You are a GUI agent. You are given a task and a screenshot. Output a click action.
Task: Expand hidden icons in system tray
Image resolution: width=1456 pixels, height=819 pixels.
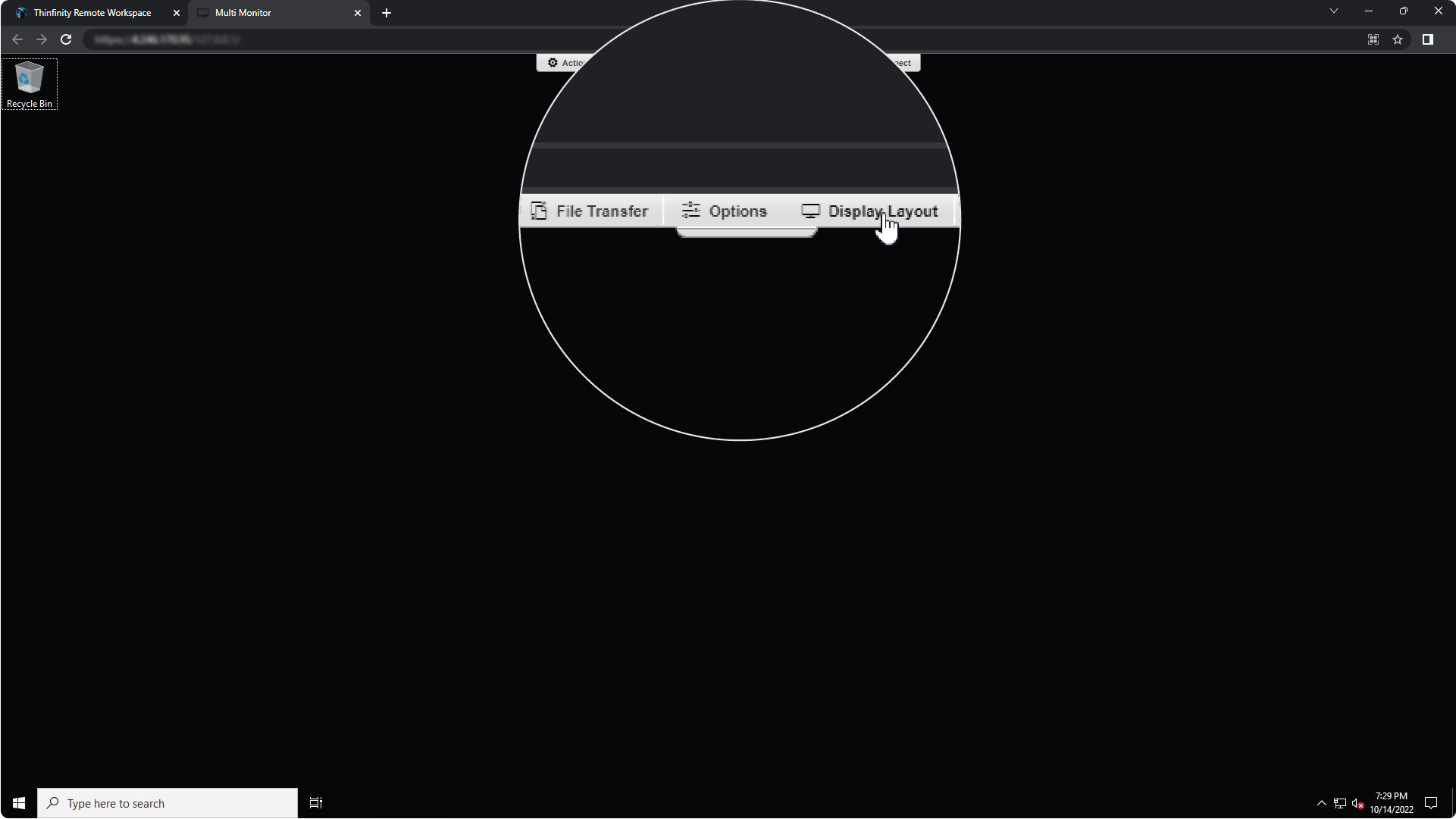1321,803
